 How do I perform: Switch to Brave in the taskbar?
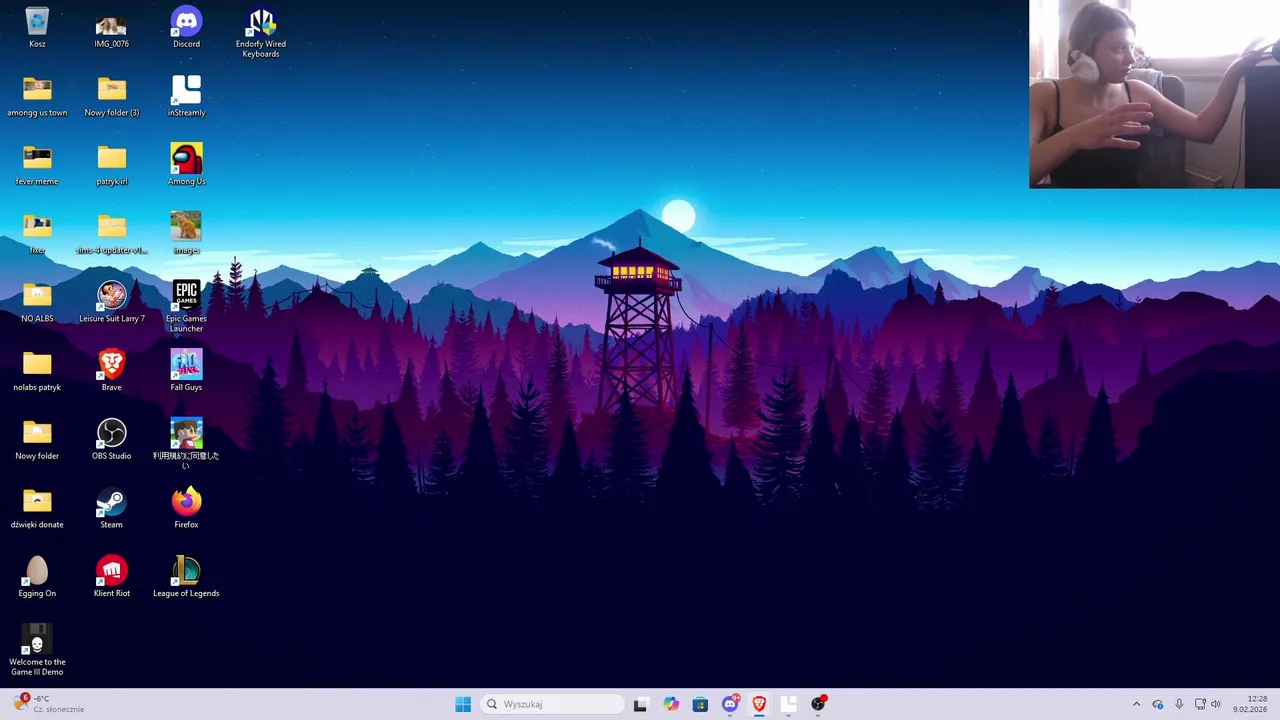tap(759, 704)
